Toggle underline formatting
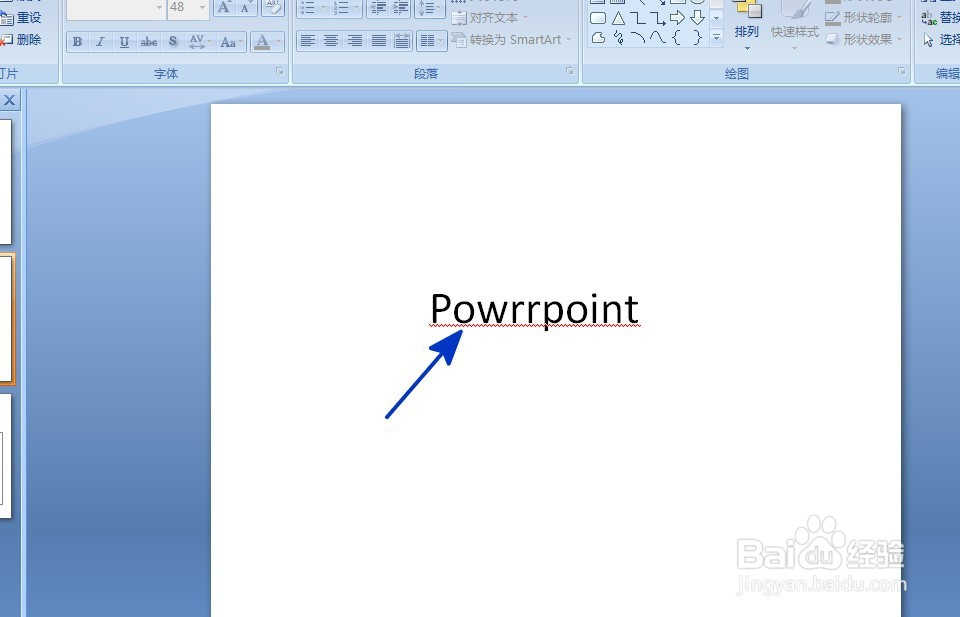960x617 pixels. 124,42
